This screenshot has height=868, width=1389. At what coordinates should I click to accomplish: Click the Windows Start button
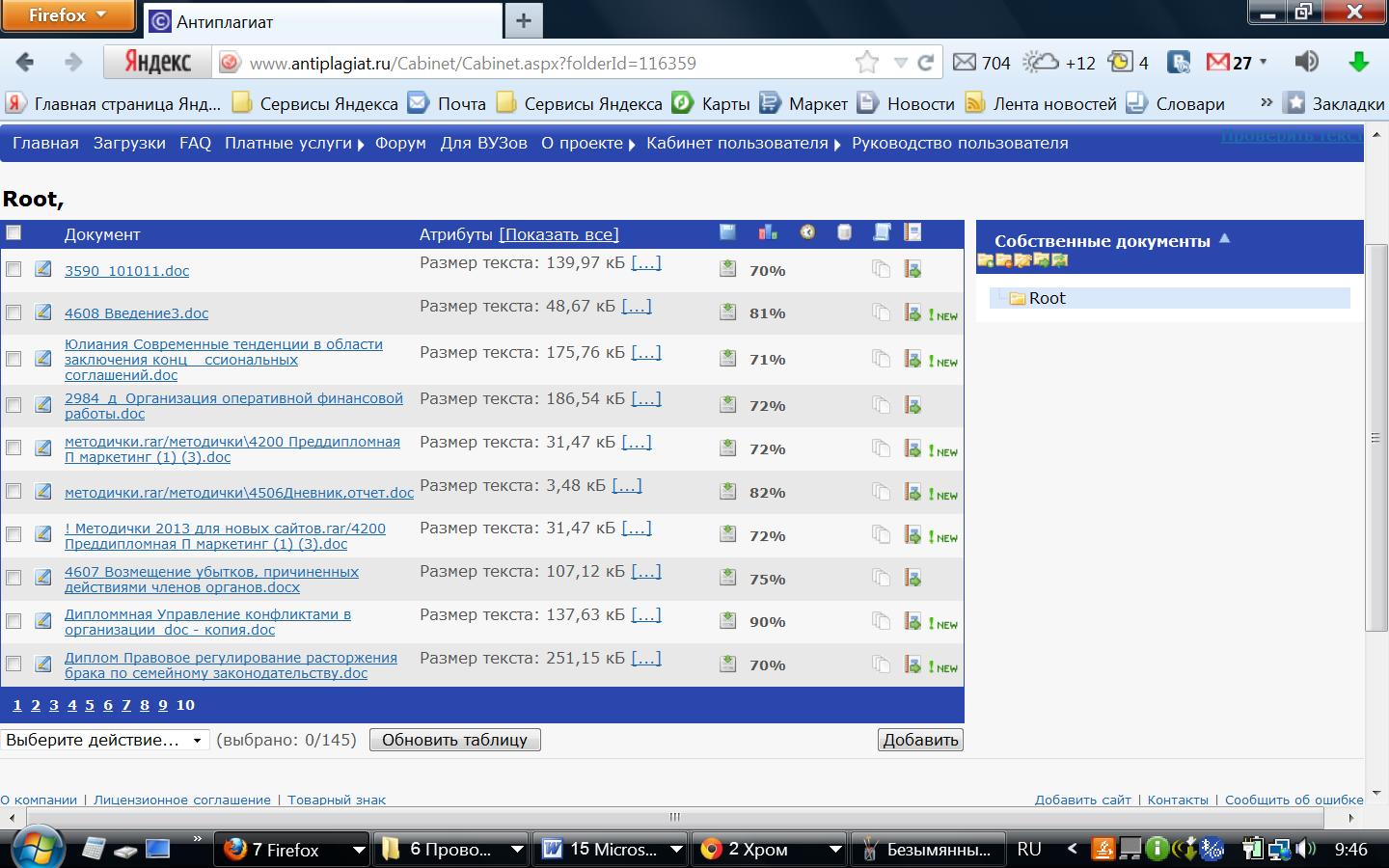pos(37,848)
